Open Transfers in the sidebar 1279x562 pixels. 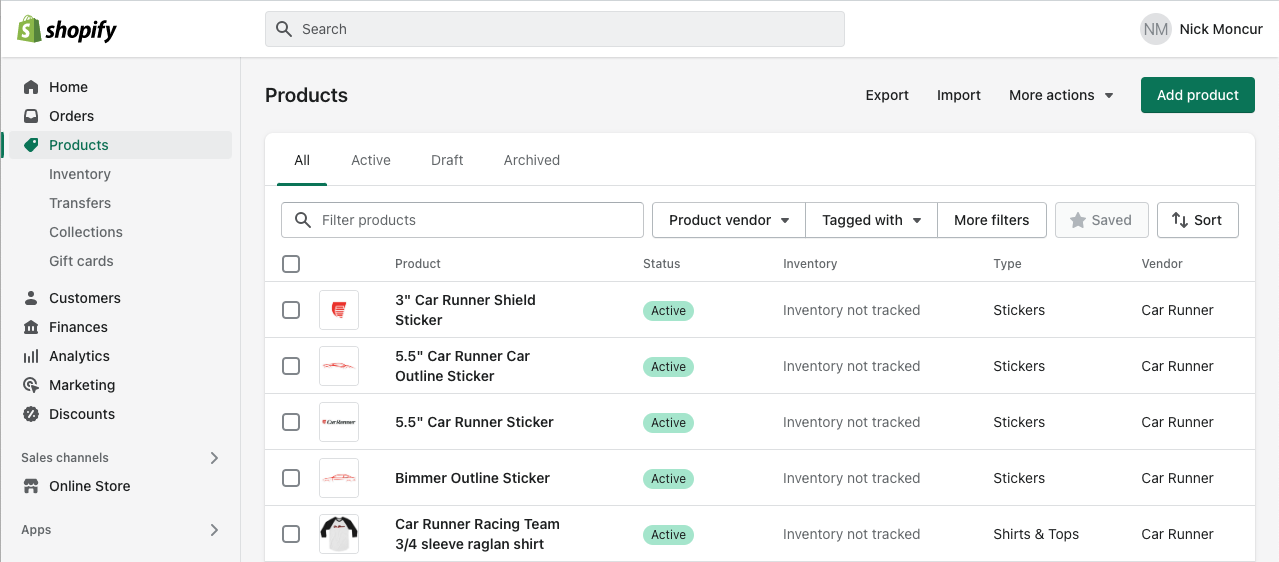coord(80,203)
